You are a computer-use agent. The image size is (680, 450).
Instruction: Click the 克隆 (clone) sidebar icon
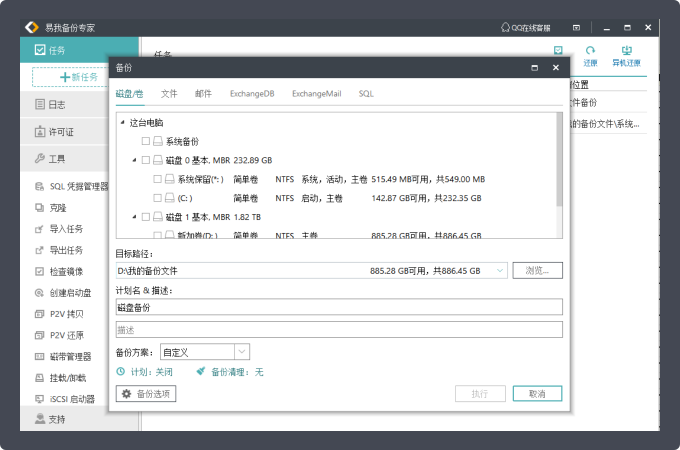39,207
